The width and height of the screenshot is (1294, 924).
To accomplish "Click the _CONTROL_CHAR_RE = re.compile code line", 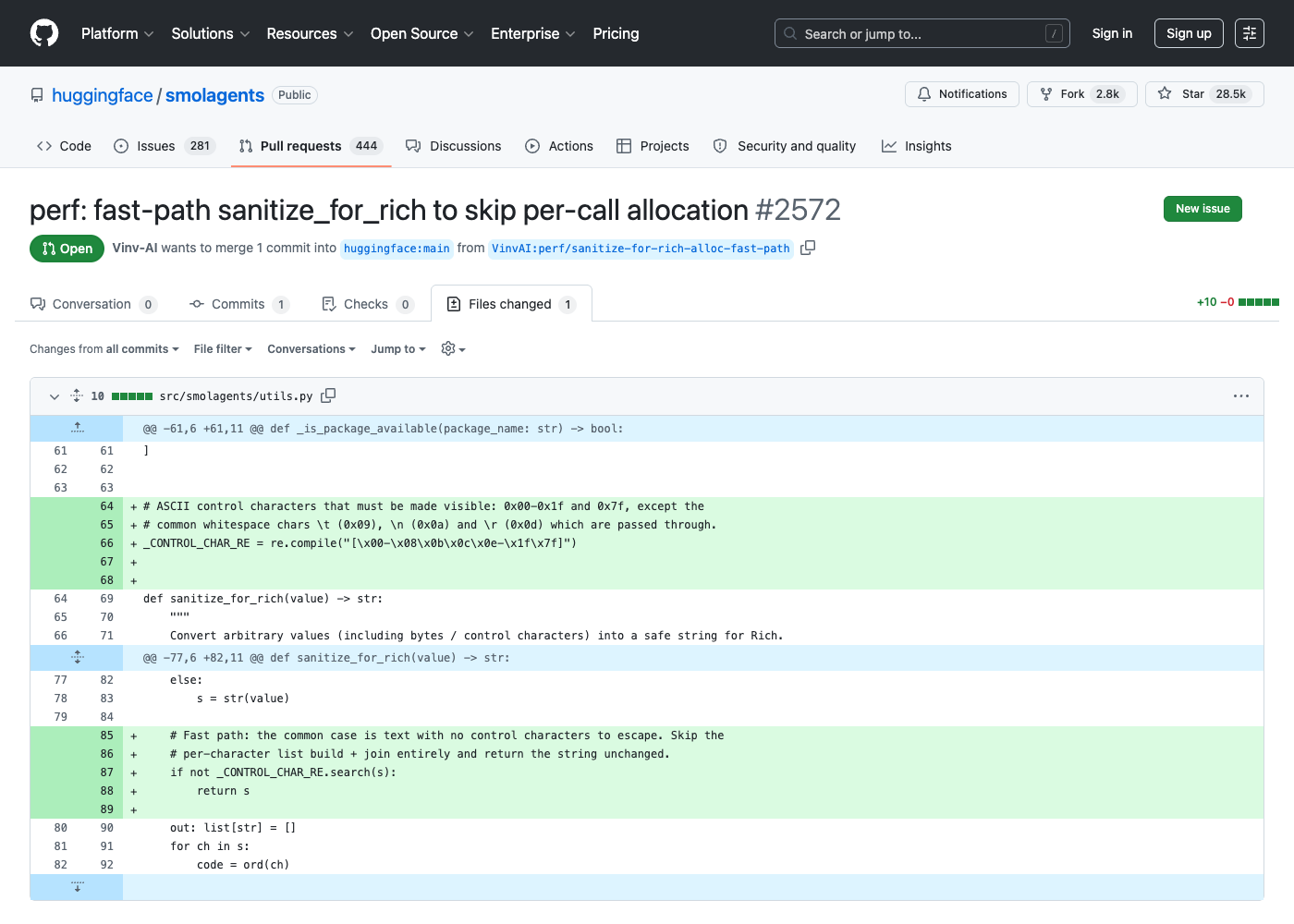I will coord(360,543).
